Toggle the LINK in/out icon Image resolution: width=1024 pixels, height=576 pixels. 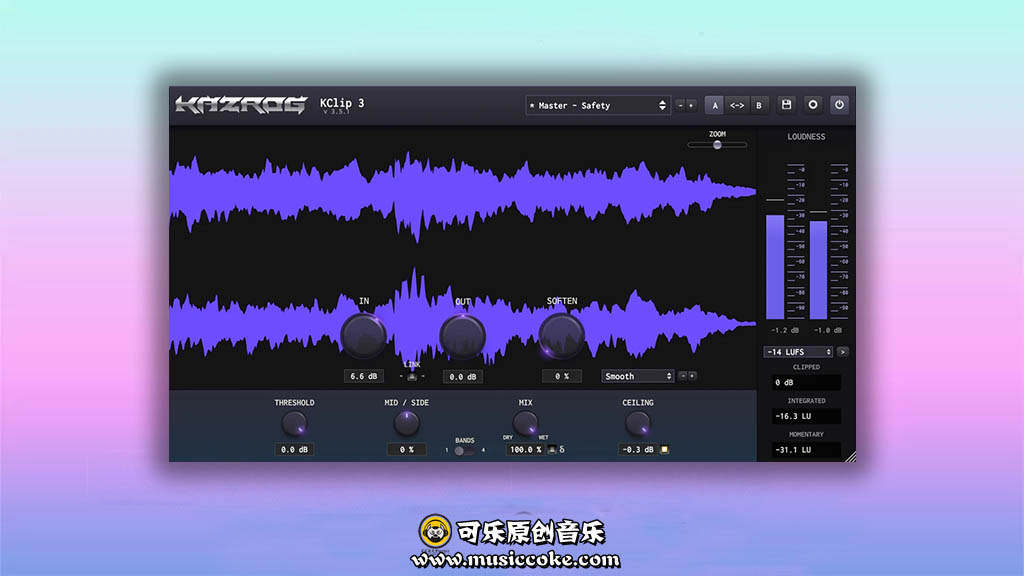412,377
